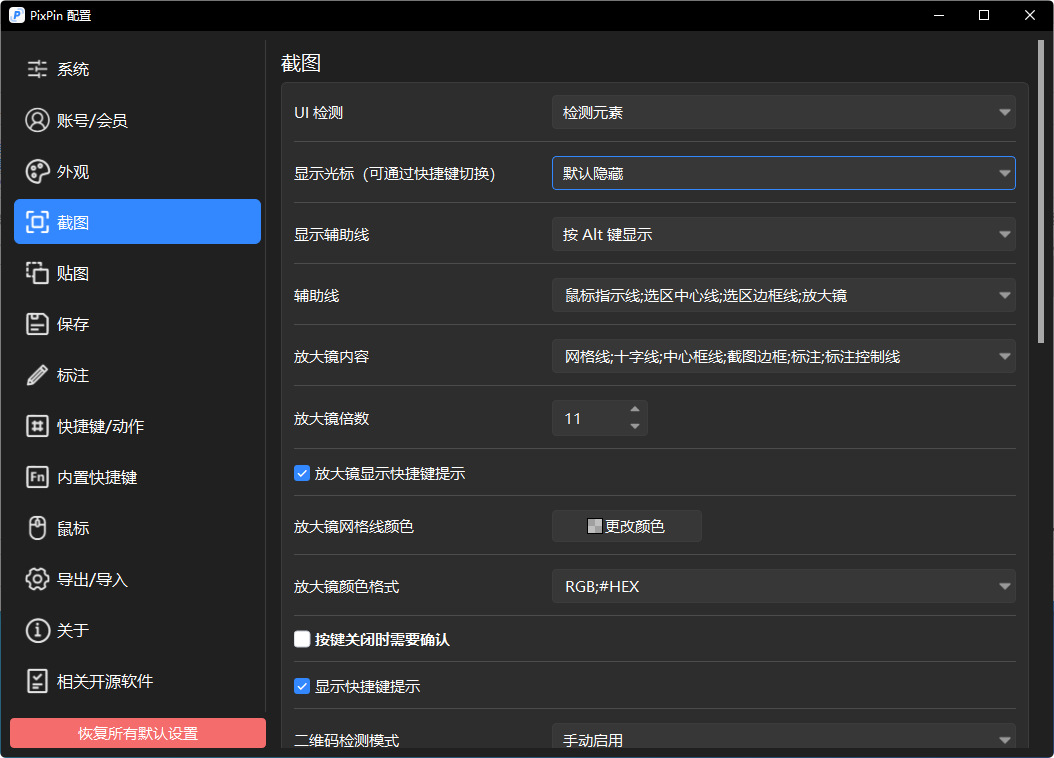Select the 导出/导入 export-import icon

point(36,579)
